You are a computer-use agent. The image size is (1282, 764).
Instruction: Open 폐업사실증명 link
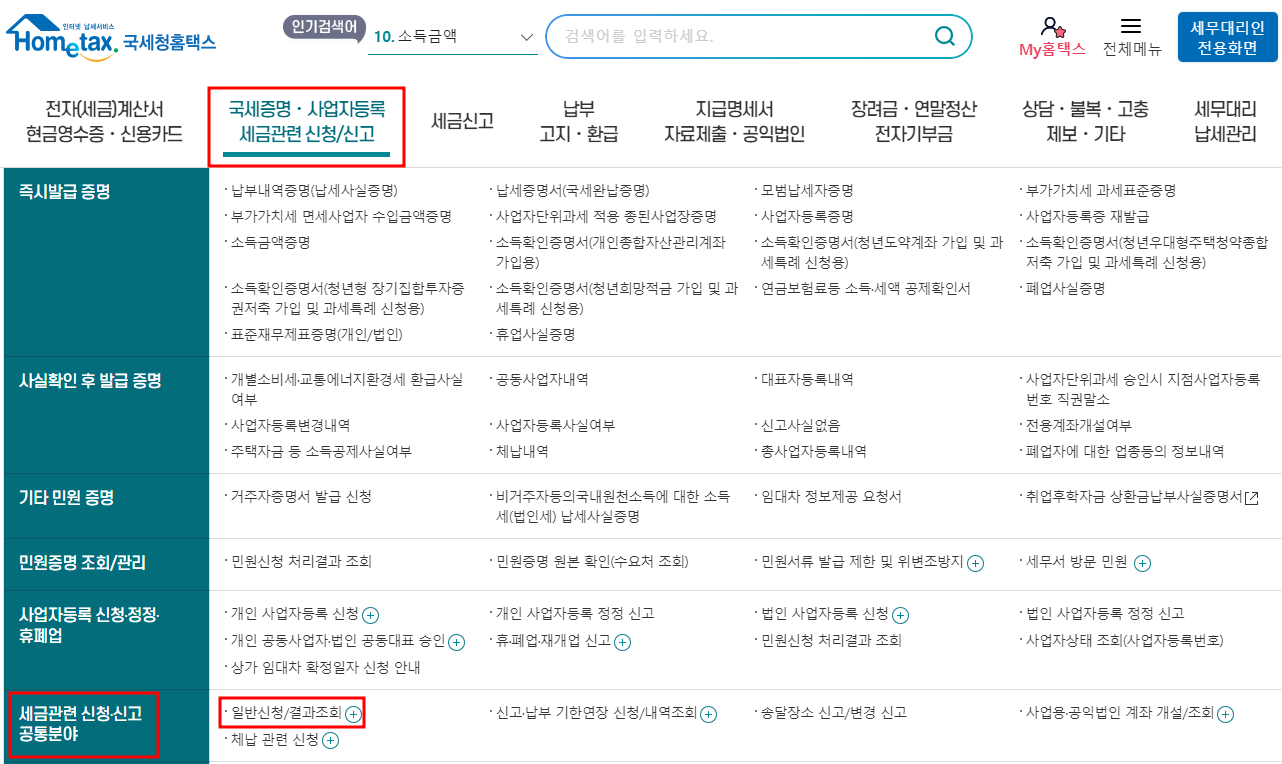click(1065, 288)
